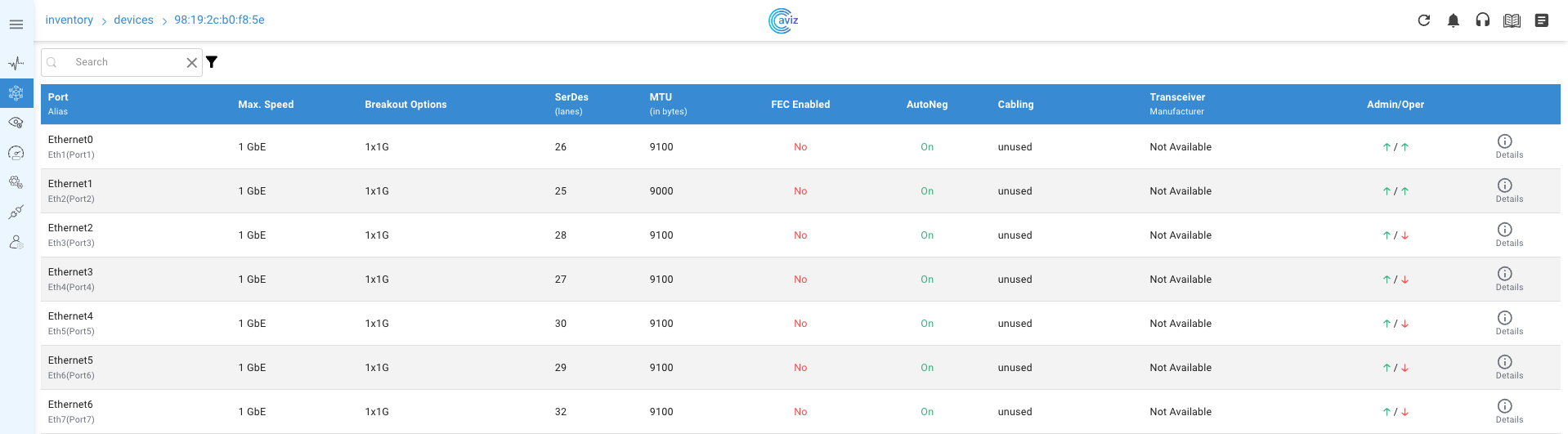
Task: Clear the search field with the X
Action: 191,63
